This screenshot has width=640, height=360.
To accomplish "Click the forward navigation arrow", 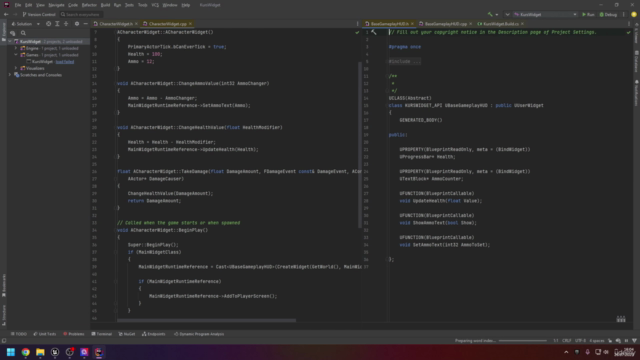I will tap(14, 14).
